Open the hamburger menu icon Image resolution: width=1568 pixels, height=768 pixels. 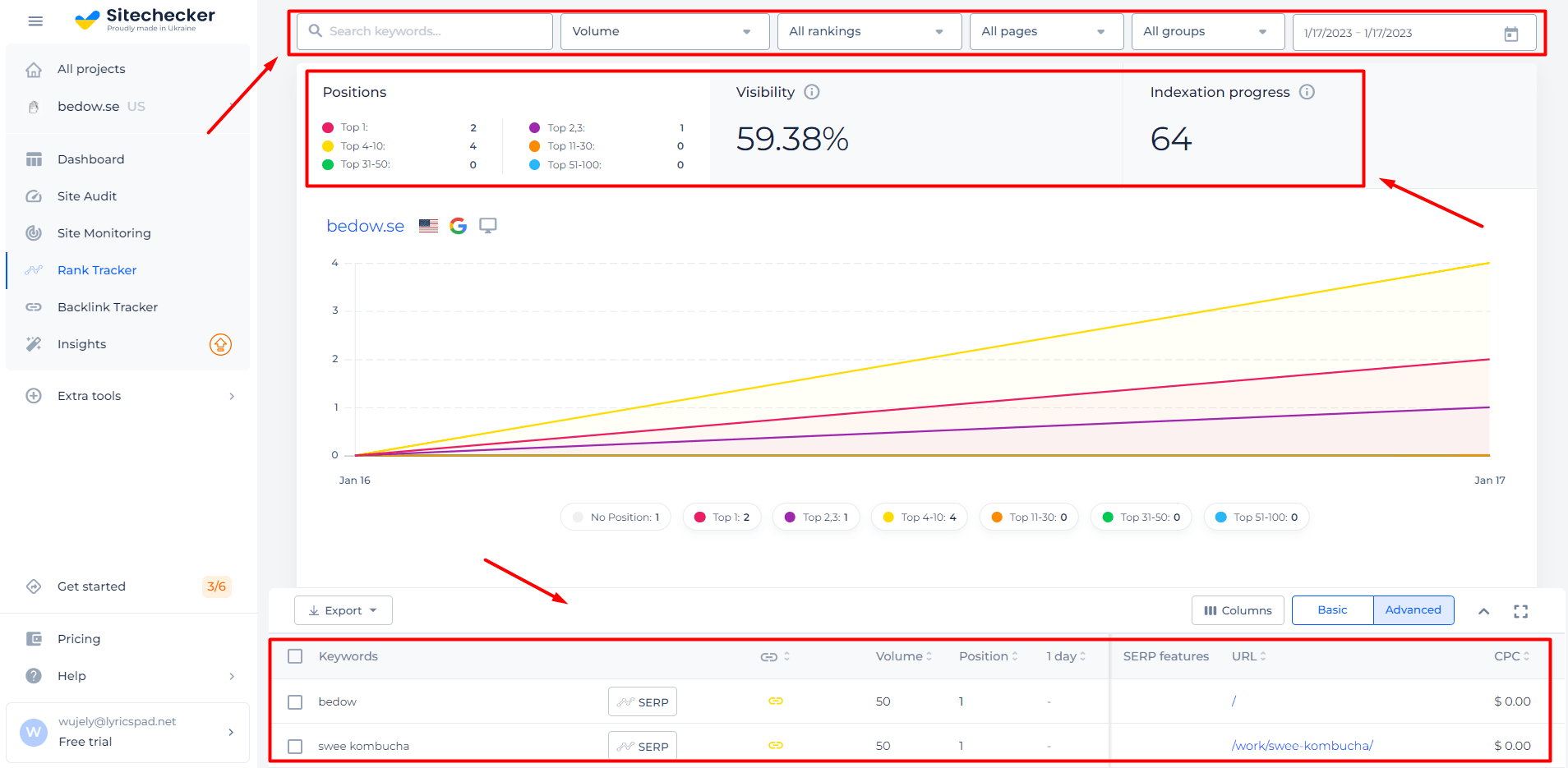(35, 21)
